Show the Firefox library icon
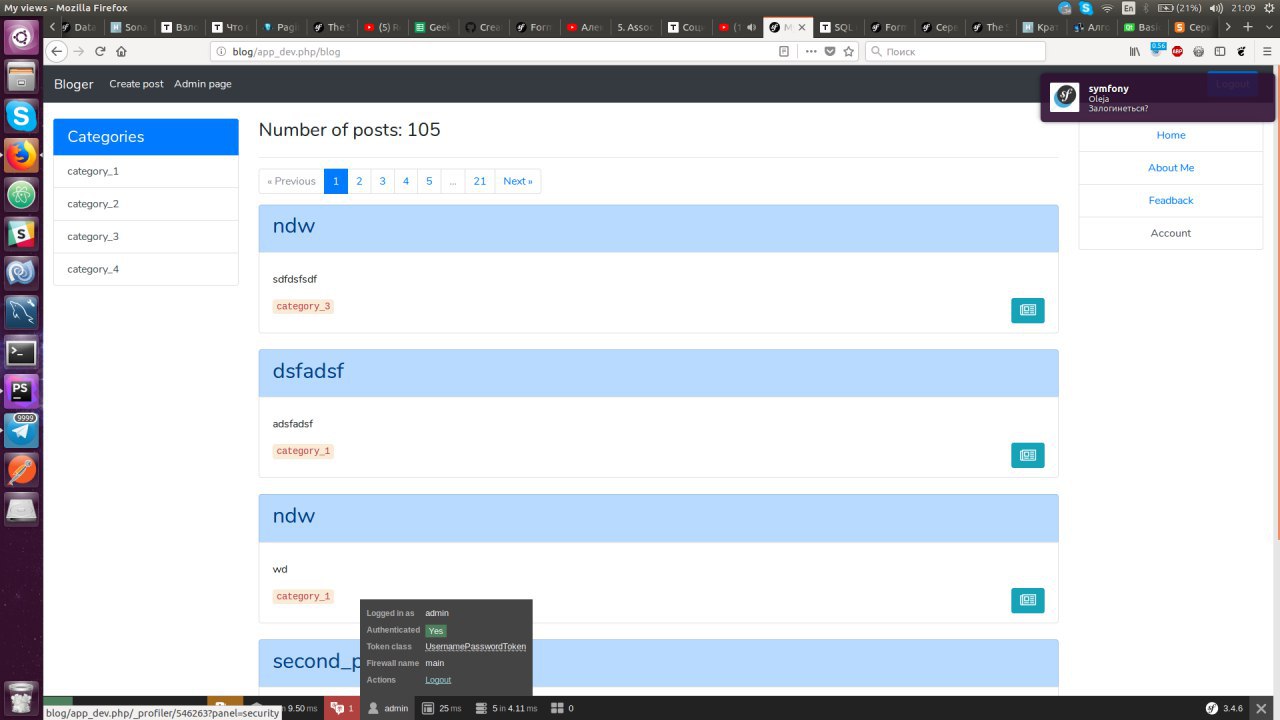Viewport: 1280px width, 720px height. (x=1134, y=51)
